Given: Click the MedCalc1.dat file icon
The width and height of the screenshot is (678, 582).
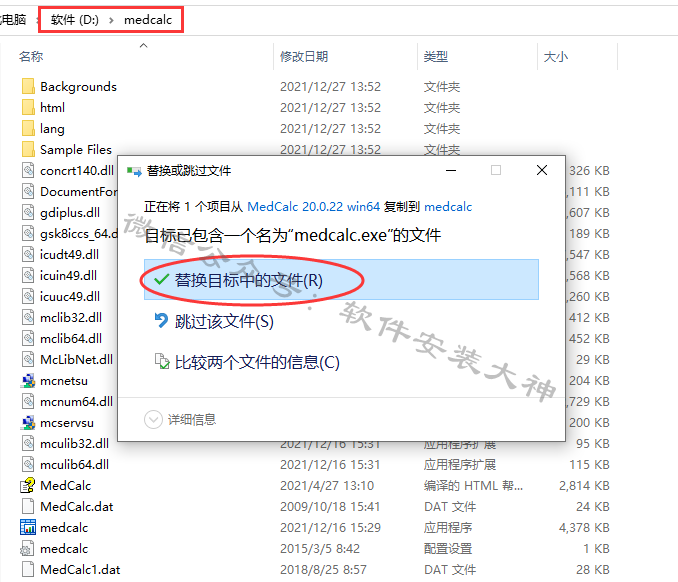Looking at the screenshot, I should click(x=28, y=569).
